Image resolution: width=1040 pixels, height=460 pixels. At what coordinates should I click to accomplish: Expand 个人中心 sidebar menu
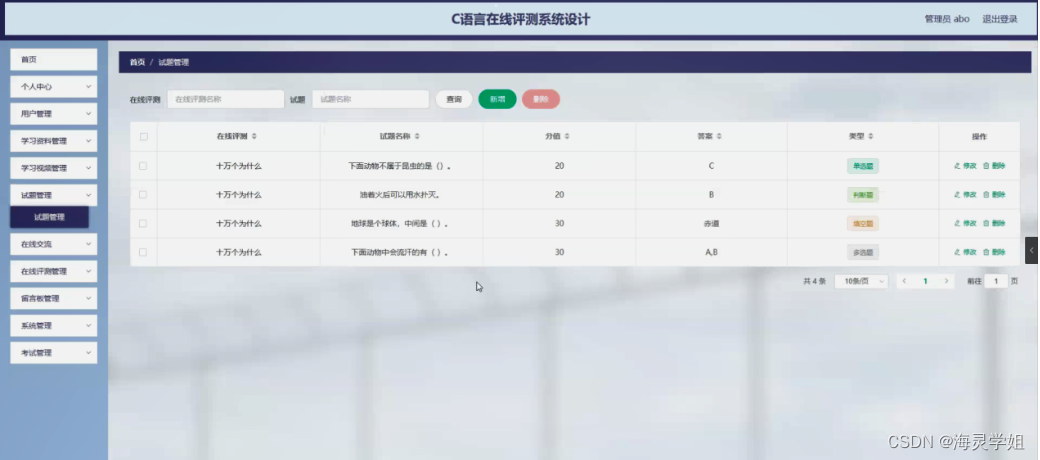[54, 87]
